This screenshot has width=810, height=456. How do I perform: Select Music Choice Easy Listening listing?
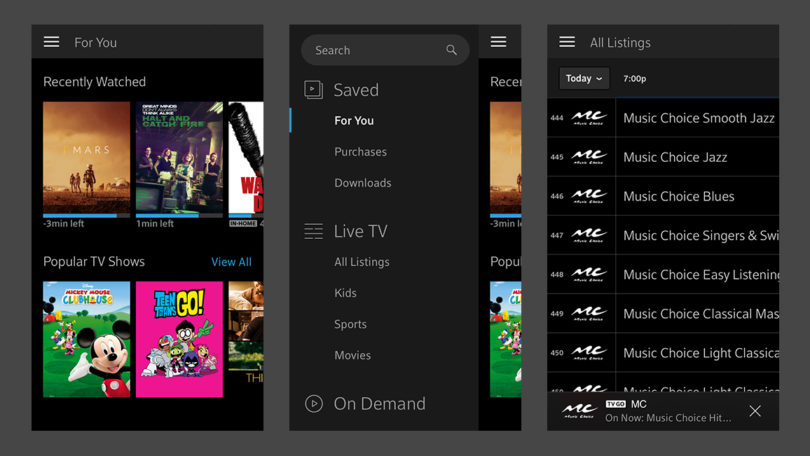point(698,275)
